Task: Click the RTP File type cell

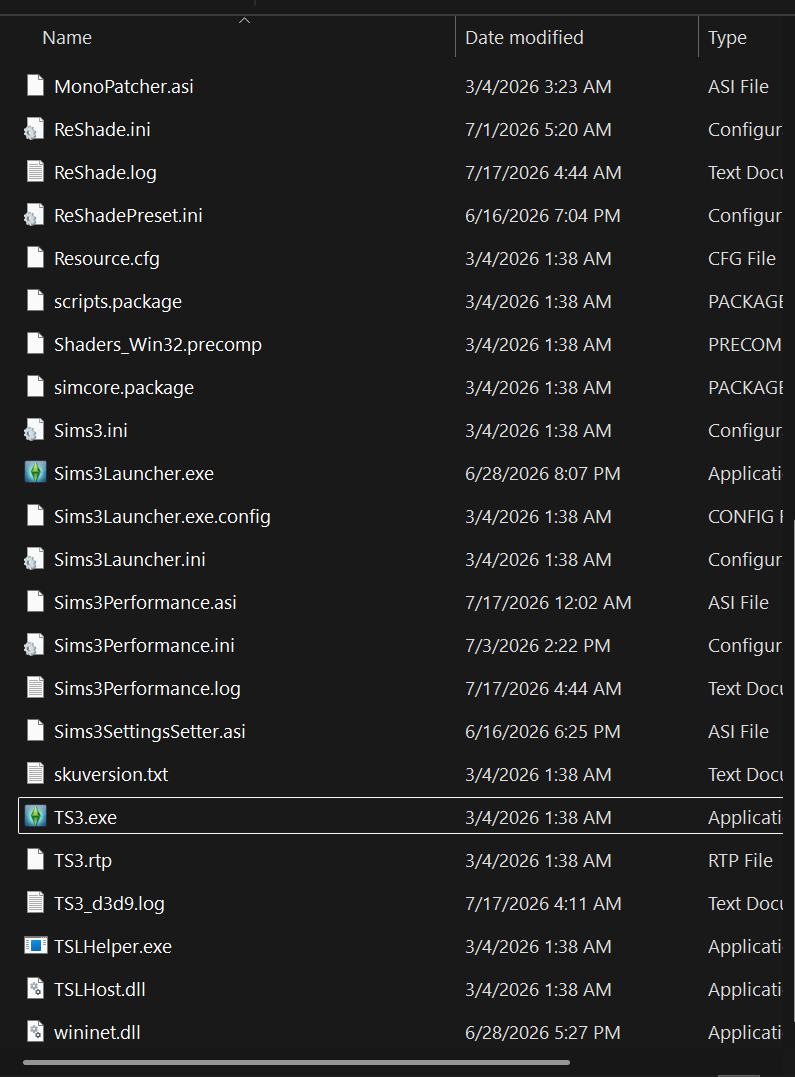Action: click(x=740, y=861)
